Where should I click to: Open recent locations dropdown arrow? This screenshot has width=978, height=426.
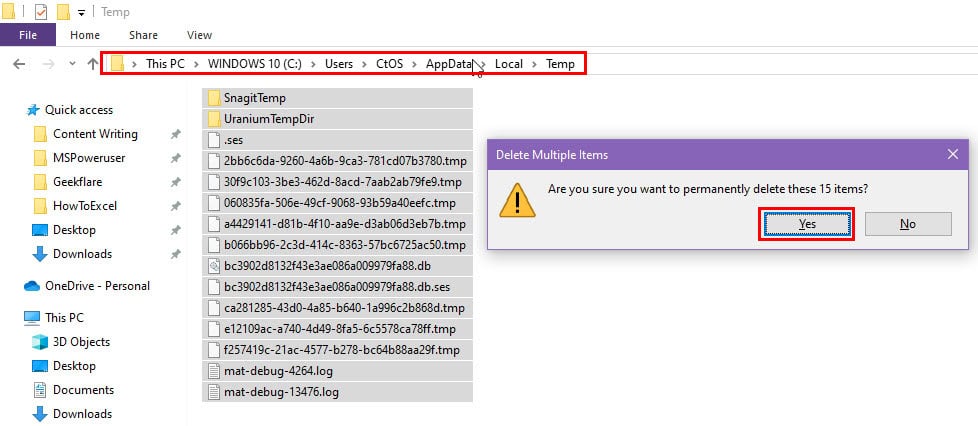(x=72, y=64)
